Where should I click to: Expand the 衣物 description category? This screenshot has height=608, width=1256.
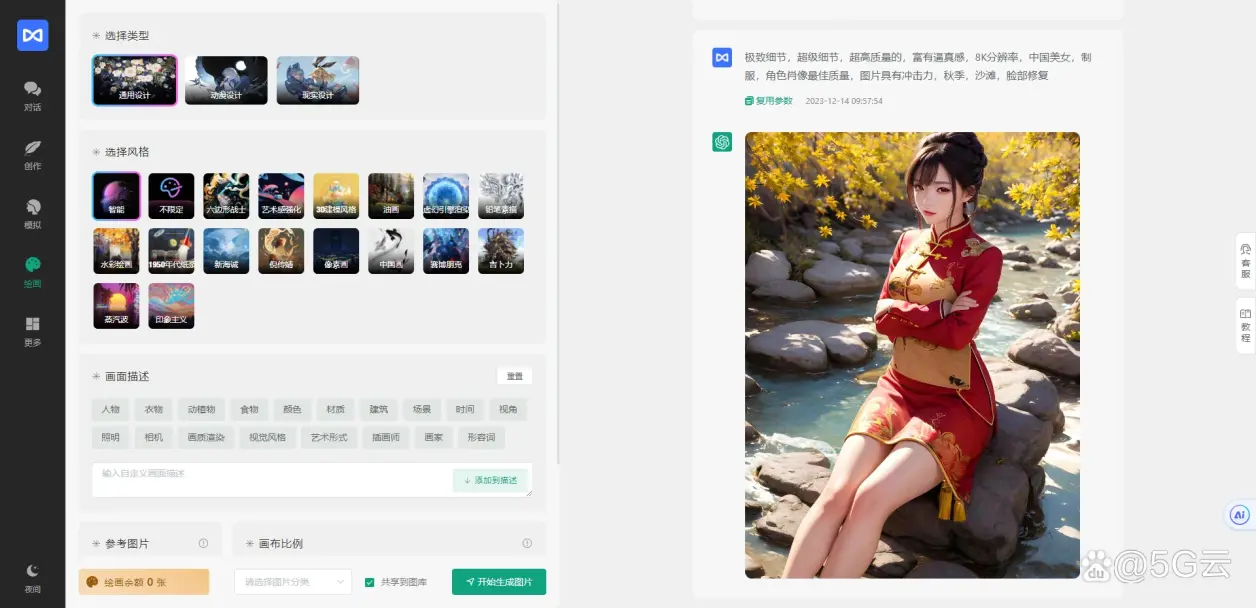pyautogui.click(x=153, y=409)
